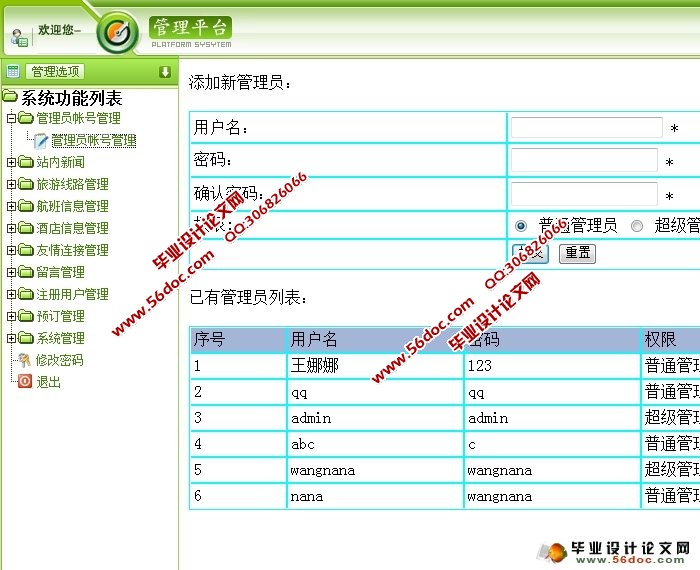Click the folder icon of 系统管理
This screenshot has height=570, width=700.
tap(26, 337)
